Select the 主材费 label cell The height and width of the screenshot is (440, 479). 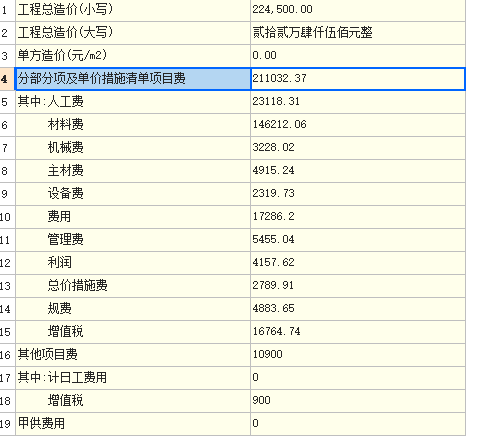(133, 171)
